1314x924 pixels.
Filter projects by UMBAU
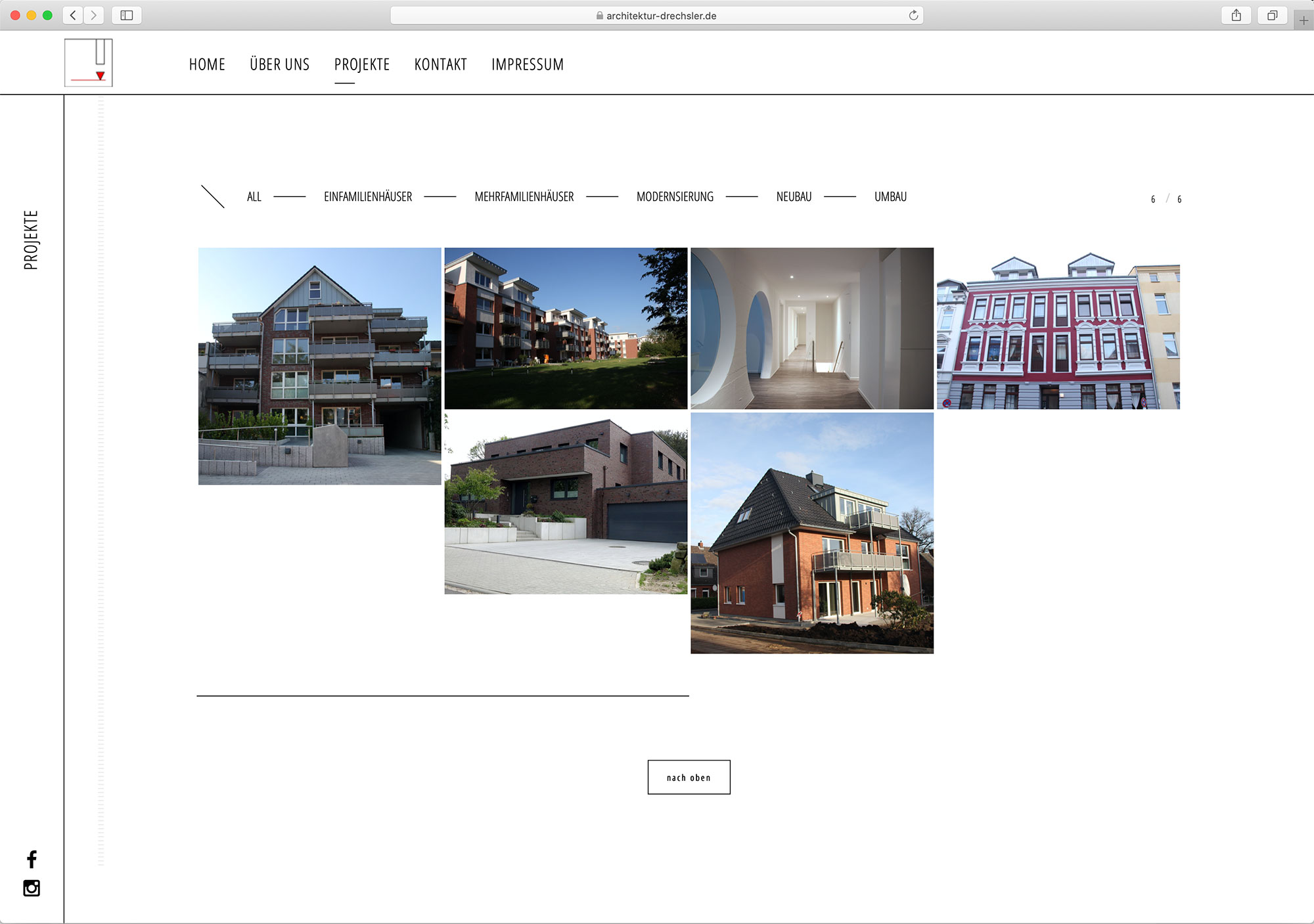pyautogui.click(x=890, y=196)
